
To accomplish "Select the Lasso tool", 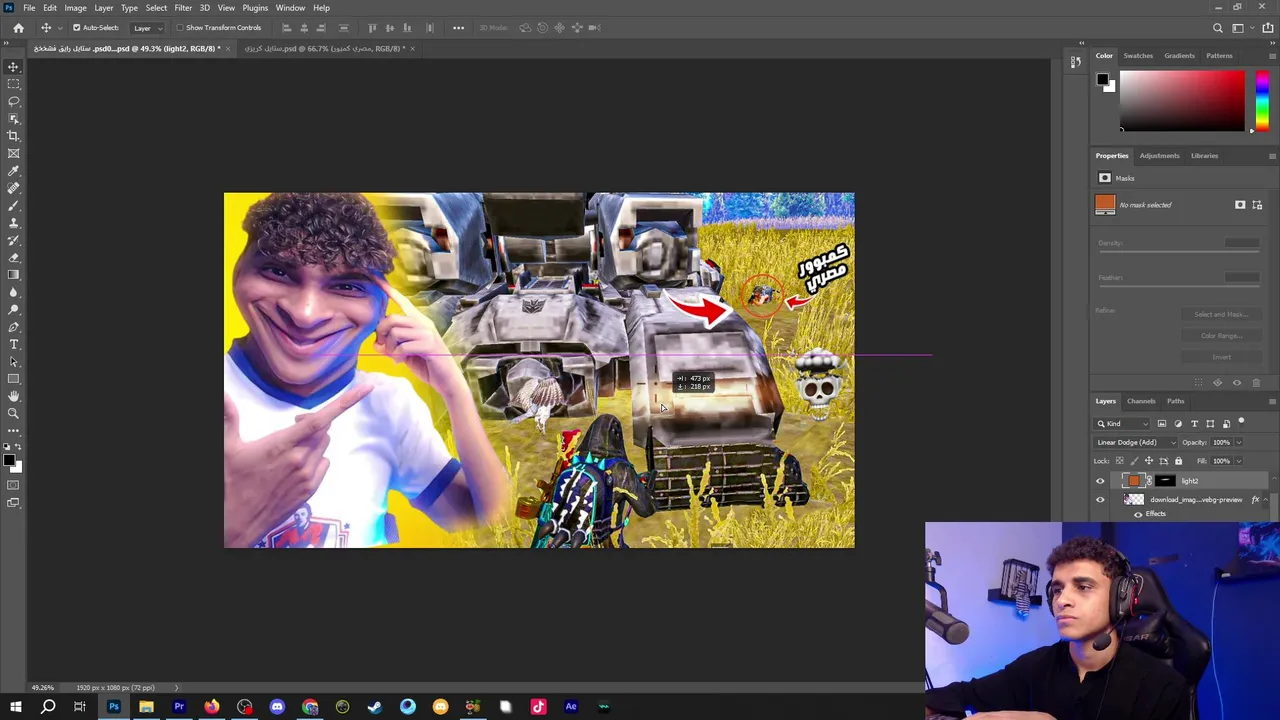I will coord(13,101).
